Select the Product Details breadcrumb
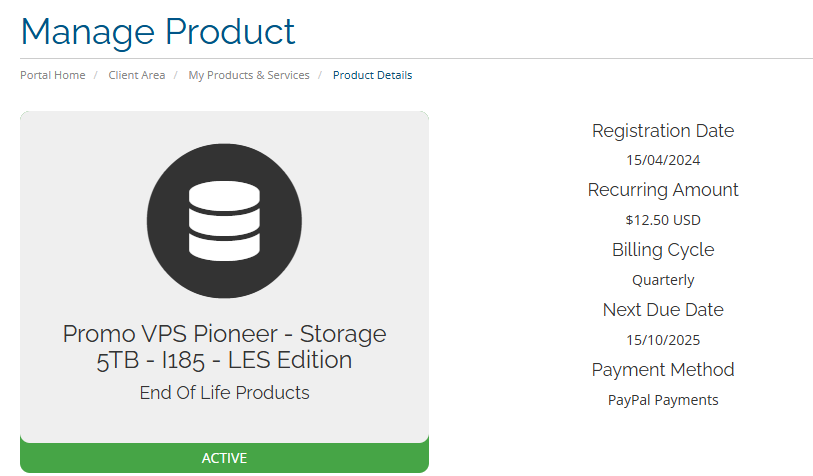Screen dimensions: 813x476 tap(372, 75)
